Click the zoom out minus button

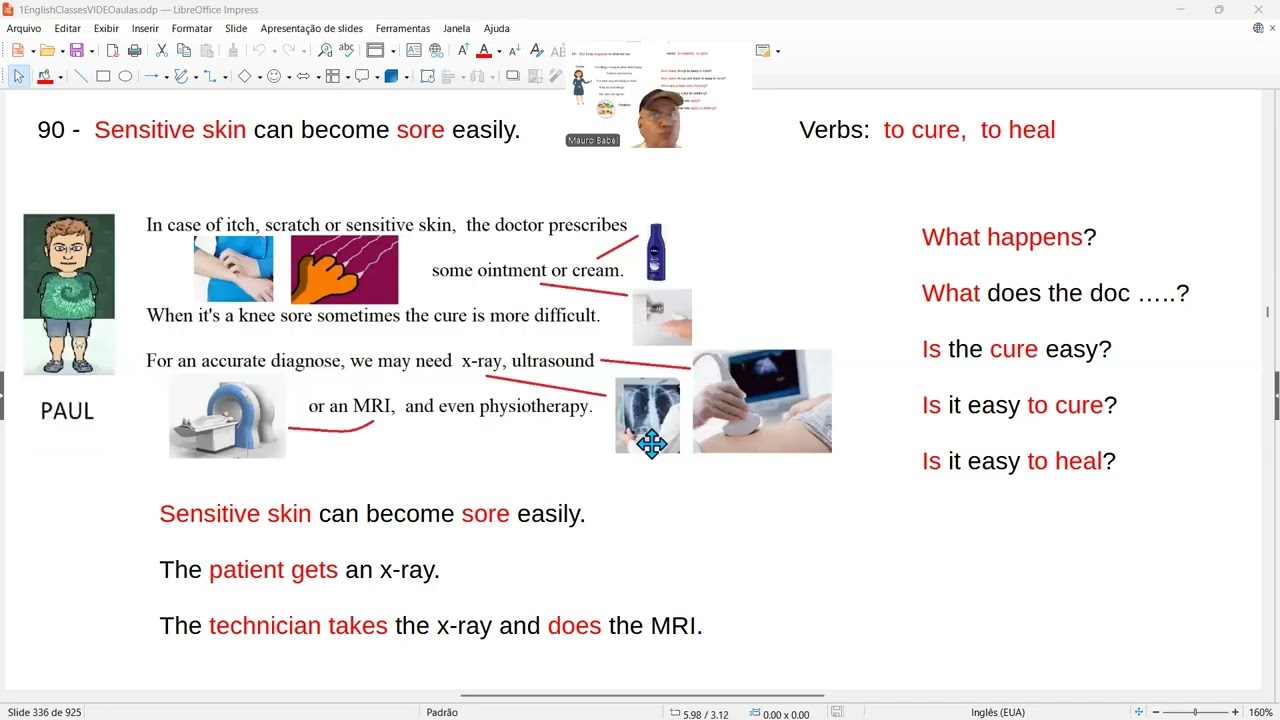coord(1155,712)
